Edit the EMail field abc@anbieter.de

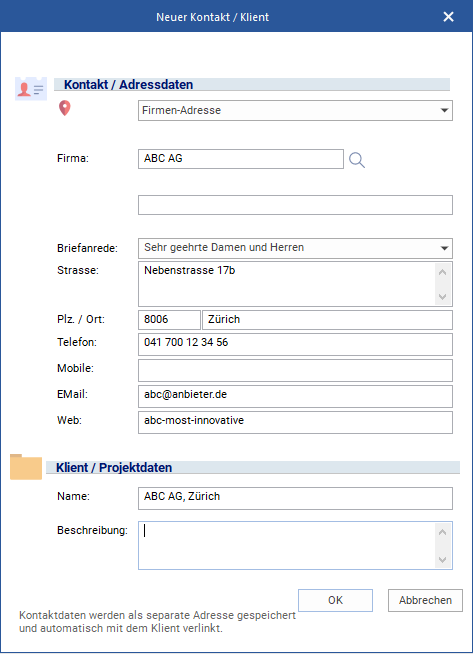pyautogui.click(x=295, y=396)
